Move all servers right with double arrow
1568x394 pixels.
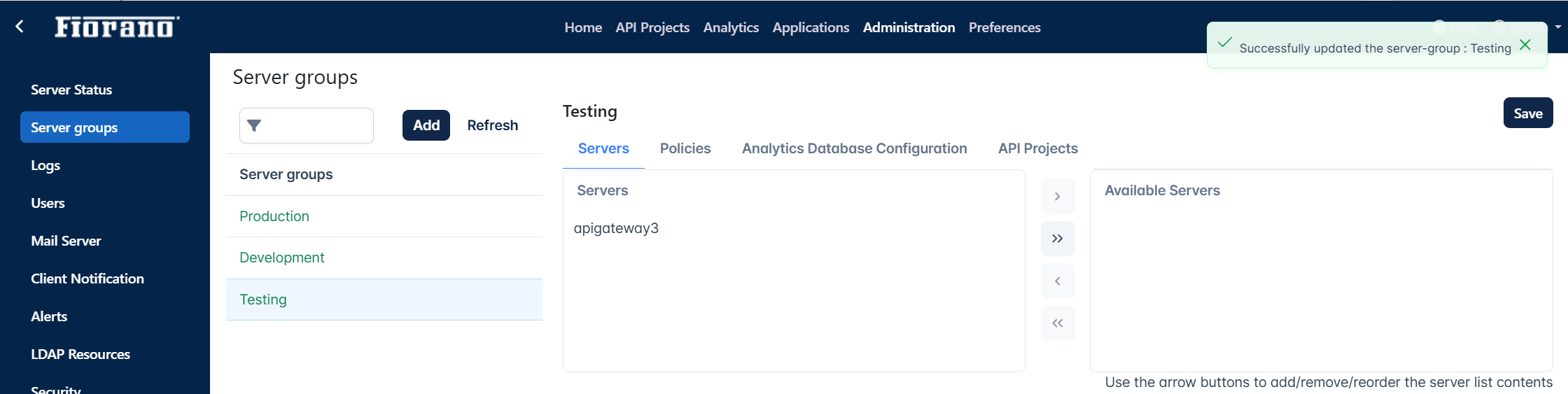(1058, 239)
